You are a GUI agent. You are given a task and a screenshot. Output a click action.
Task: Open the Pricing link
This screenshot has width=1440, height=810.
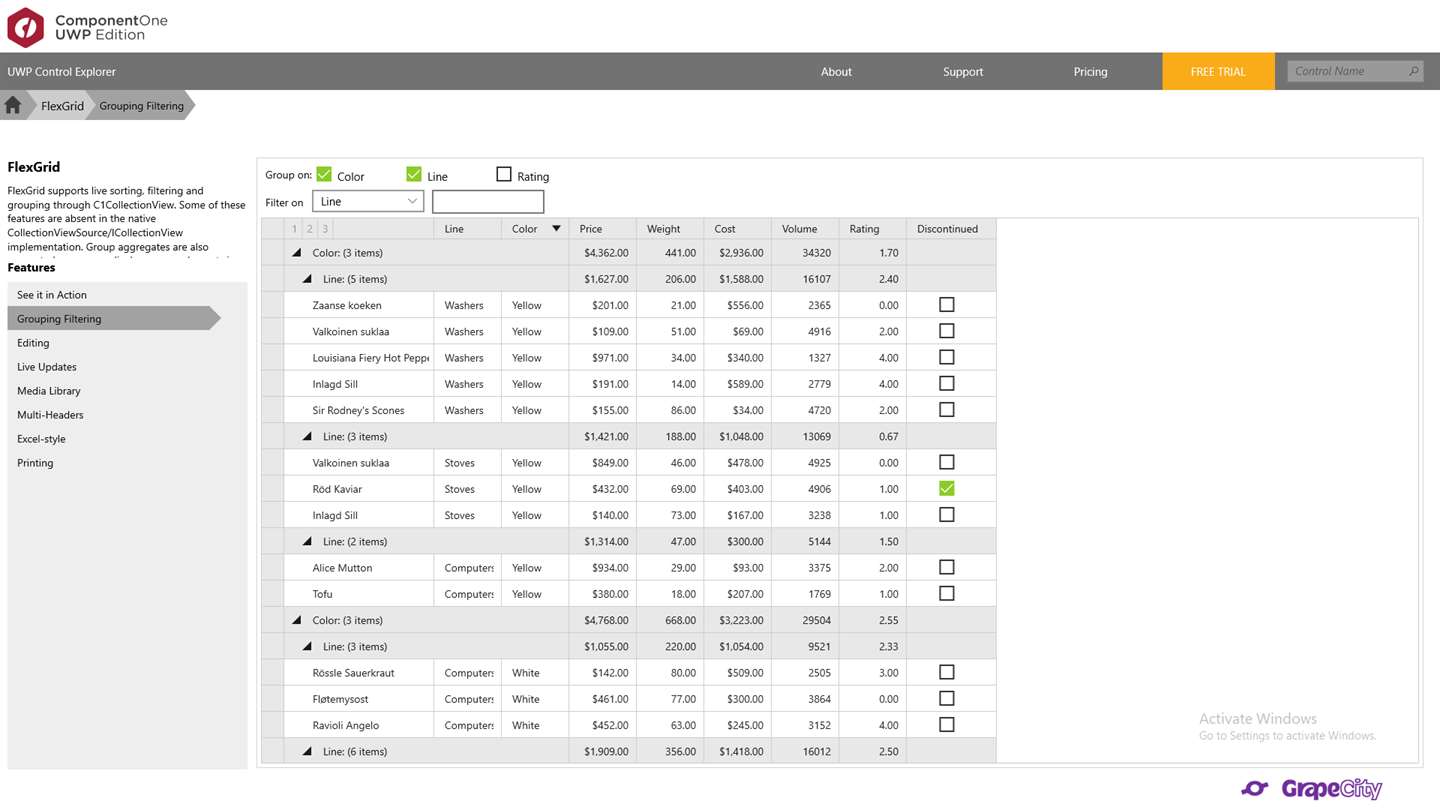1090,71
